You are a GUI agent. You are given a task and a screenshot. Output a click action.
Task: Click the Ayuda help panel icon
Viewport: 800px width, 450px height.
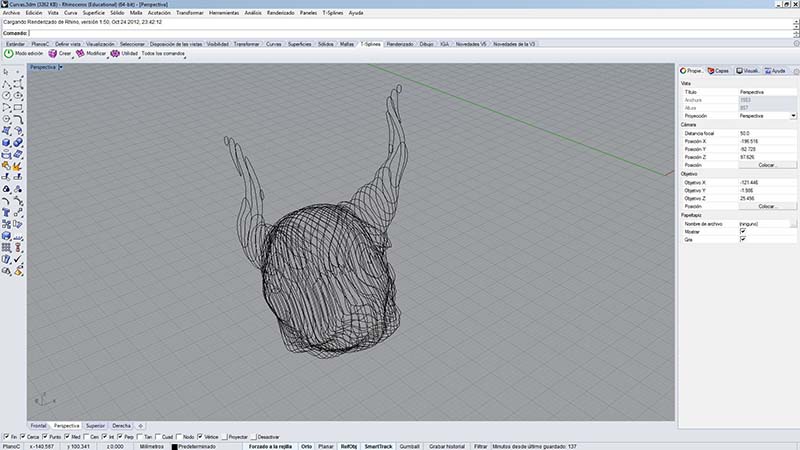768,71
